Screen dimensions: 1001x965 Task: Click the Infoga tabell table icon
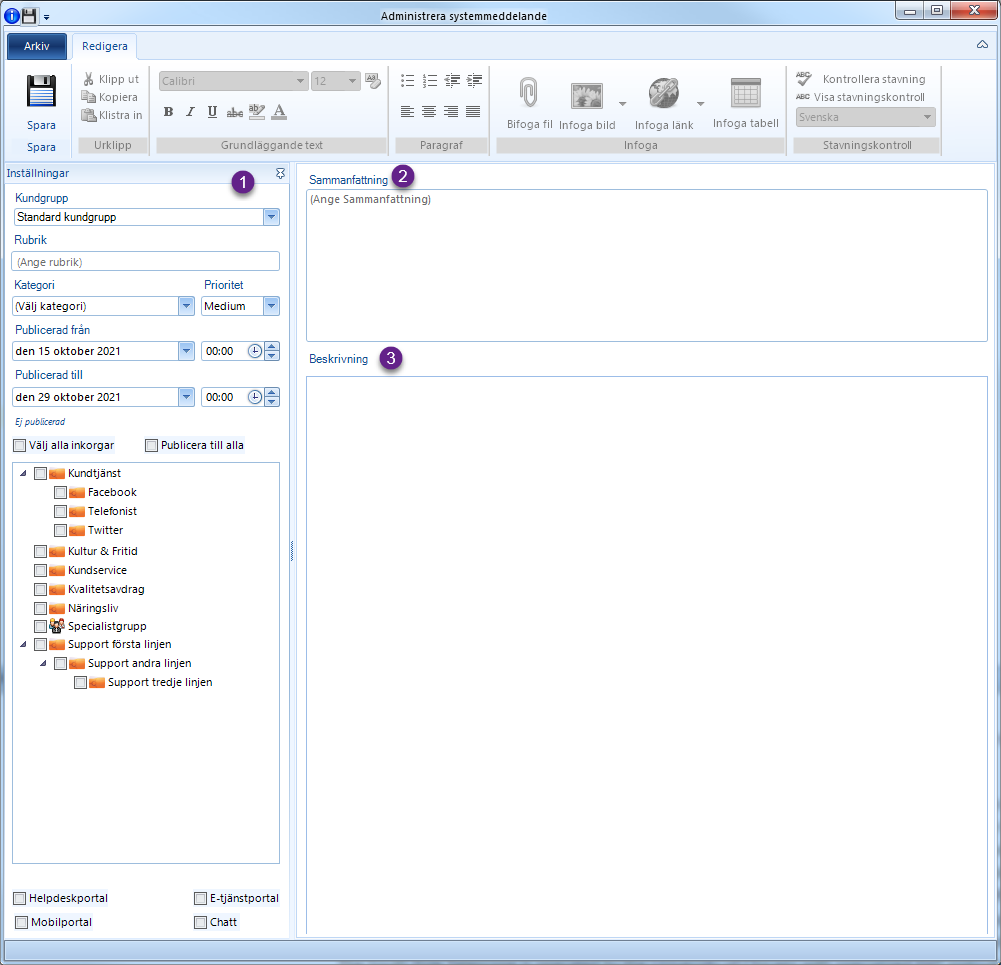click(x=746, y=93)
